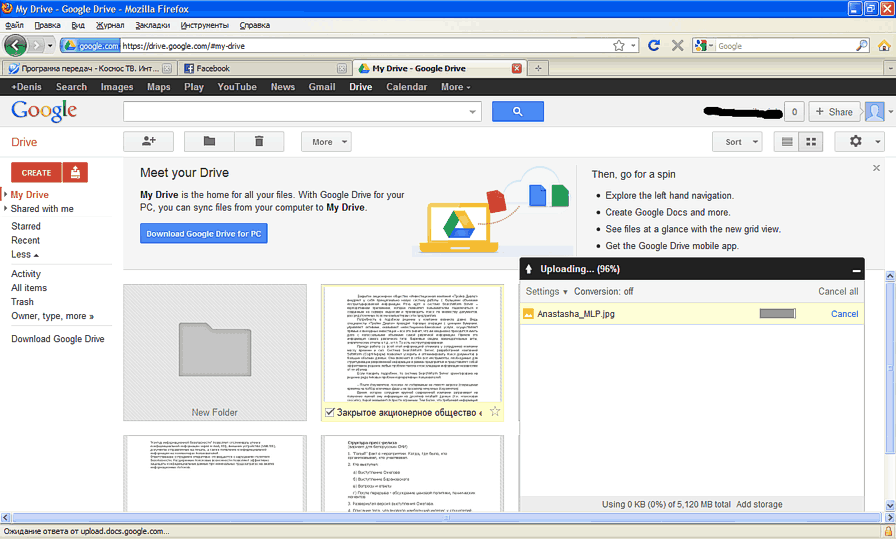Viewport: 896px width, 539px height.
Task: Open Calendar from the Google bar
Action: click(x=406, y=87)
